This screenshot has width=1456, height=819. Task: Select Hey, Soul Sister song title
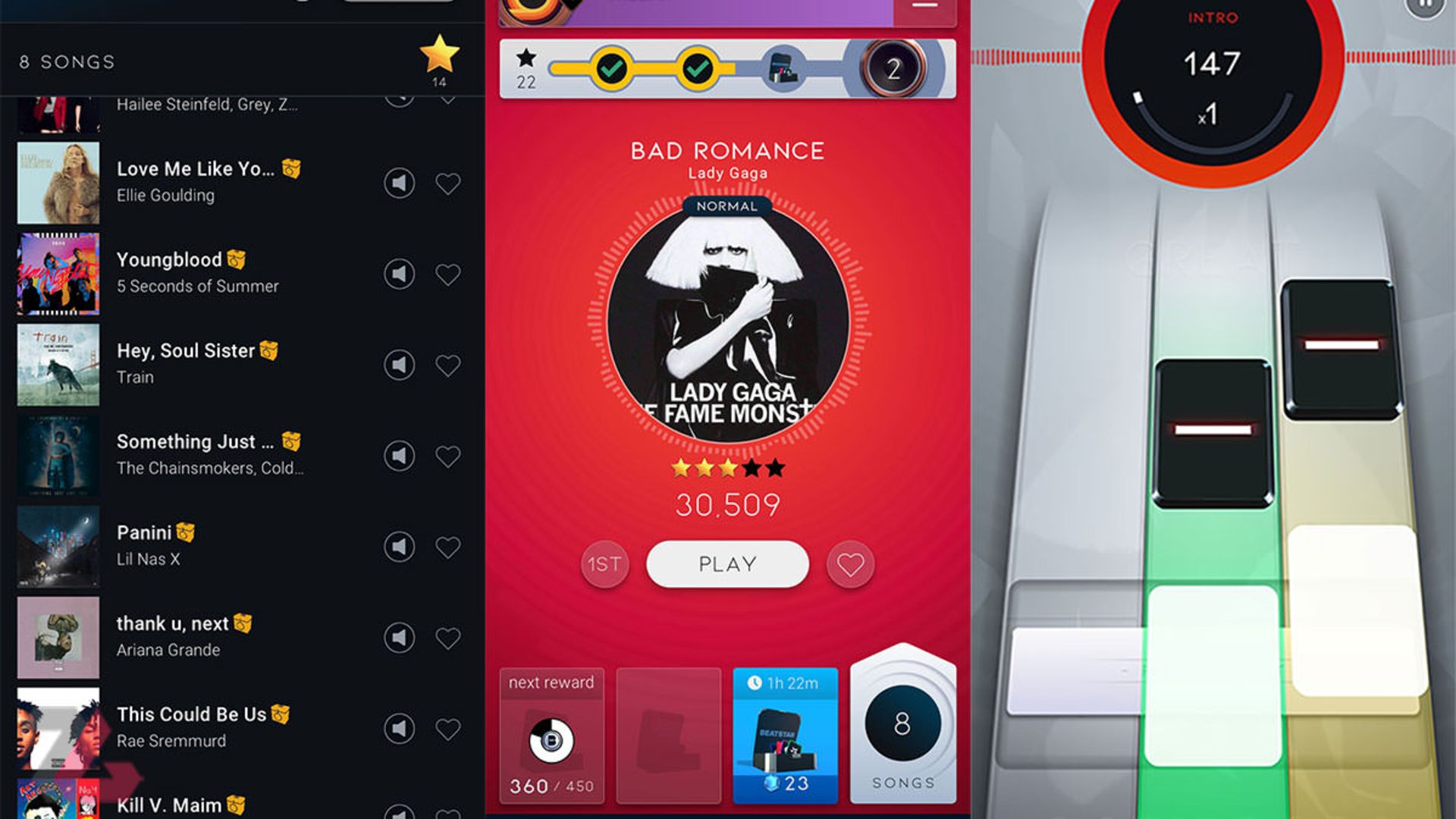[x=186, y=351]
